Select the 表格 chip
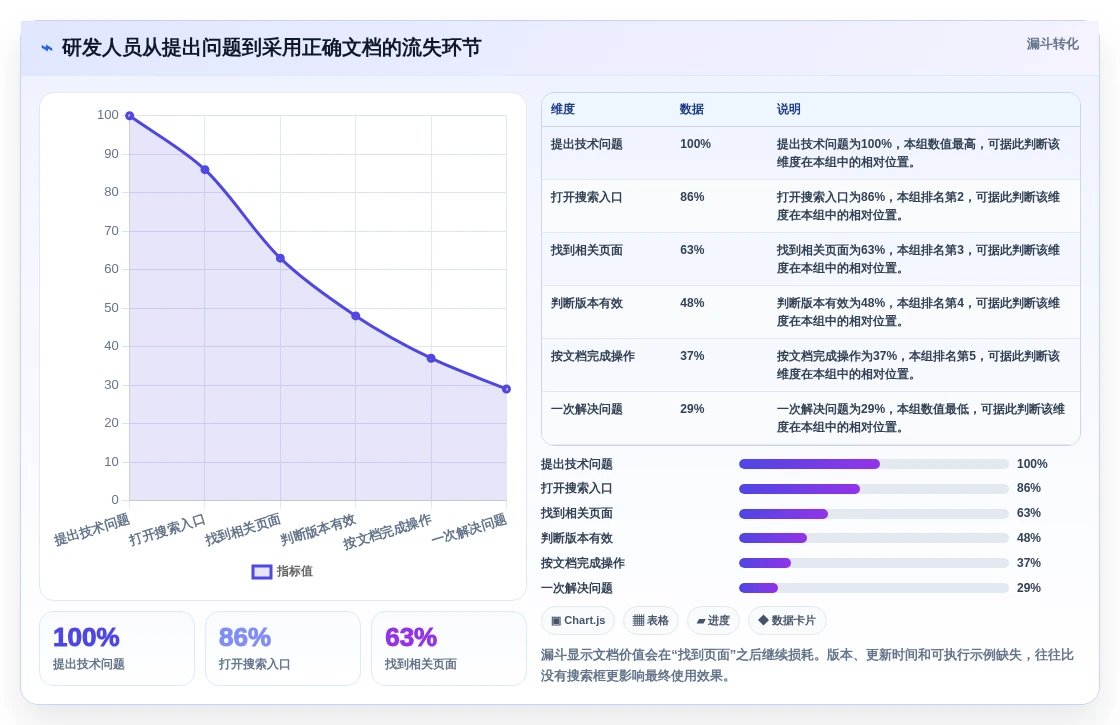 coord(651,620)
